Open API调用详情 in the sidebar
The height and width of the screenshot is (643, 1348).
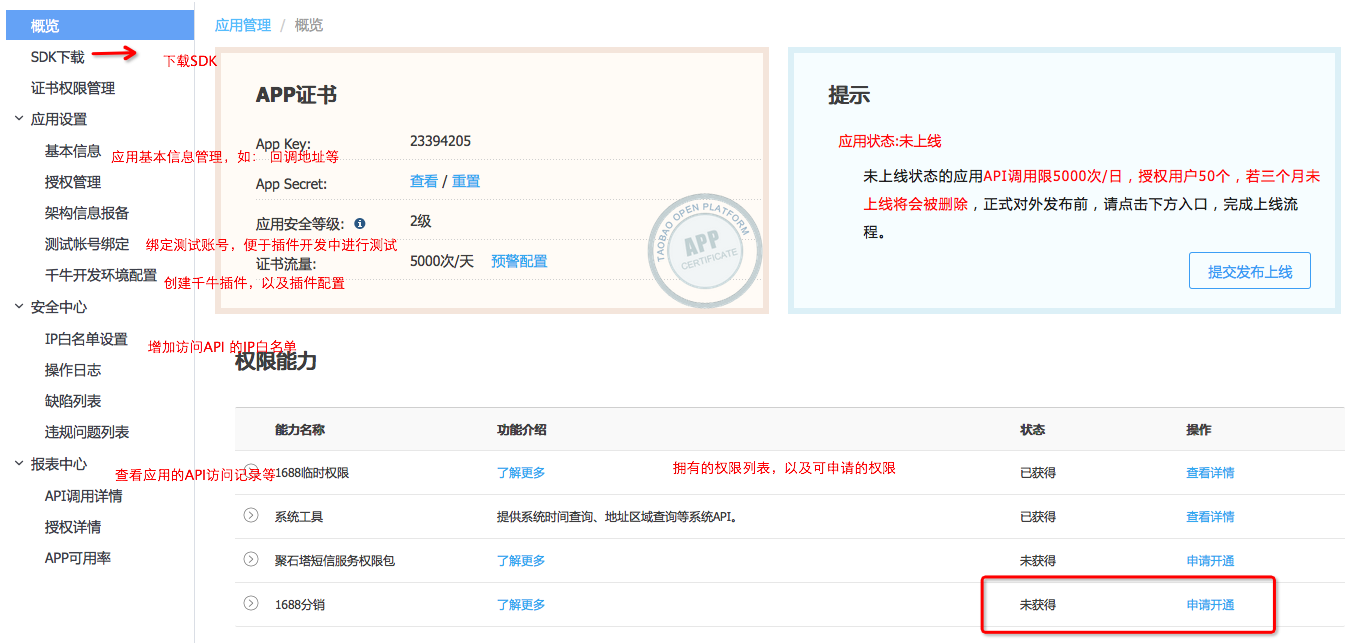pyautogui.click(x=84, y=496)
